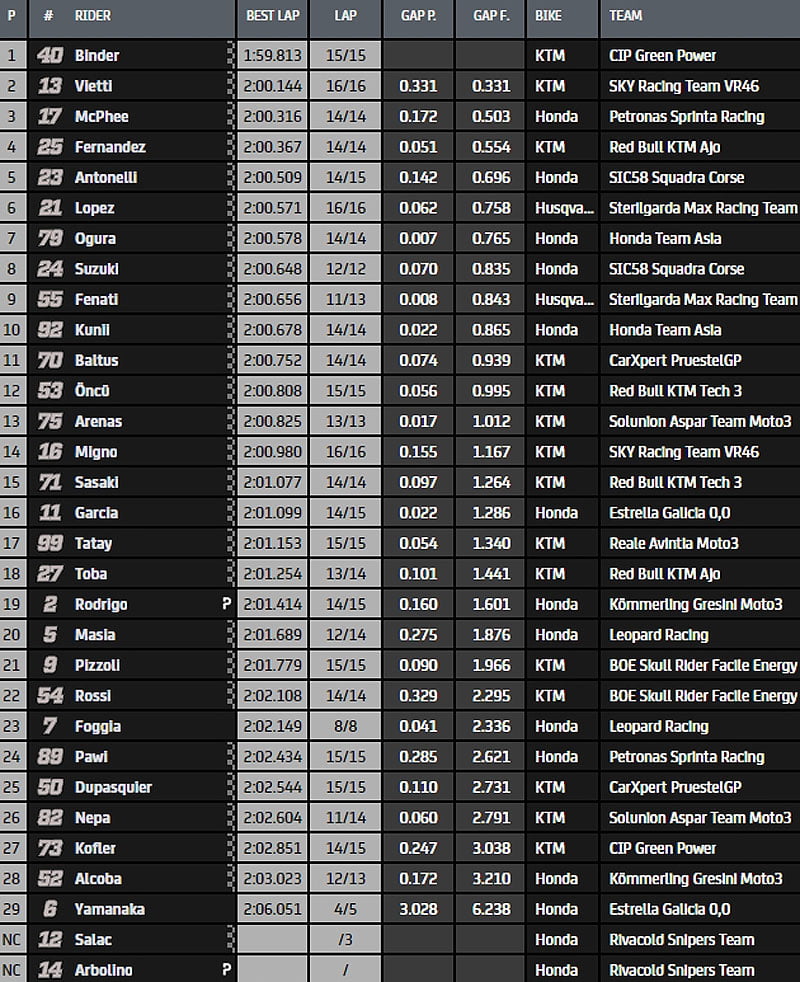Open rider name Ogura
Image resolution: width=800 pixels, height=982 pixels.
tap(95, 239)
